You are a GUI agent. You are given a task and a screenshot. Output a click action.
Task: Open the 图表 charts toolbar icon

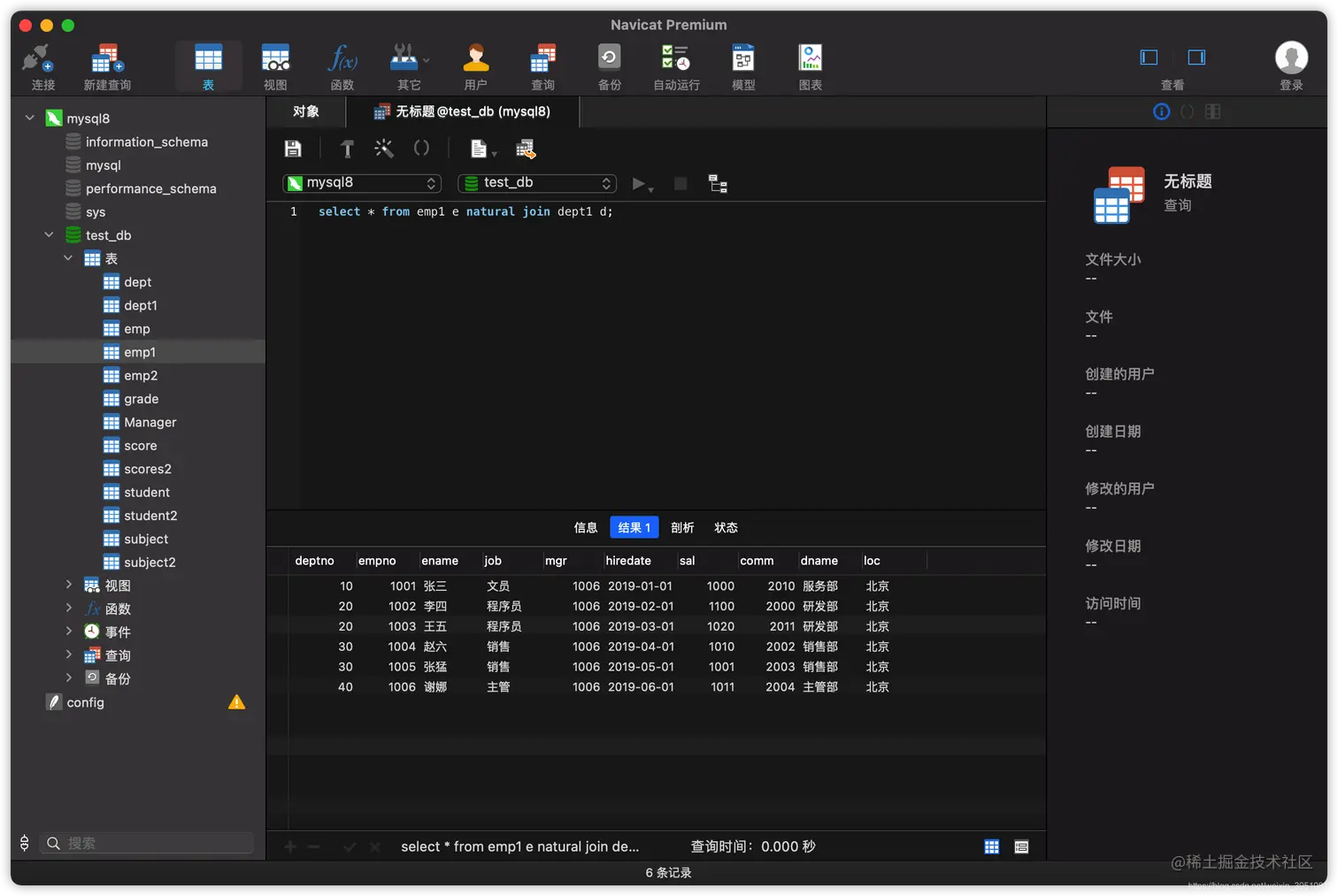811,67
